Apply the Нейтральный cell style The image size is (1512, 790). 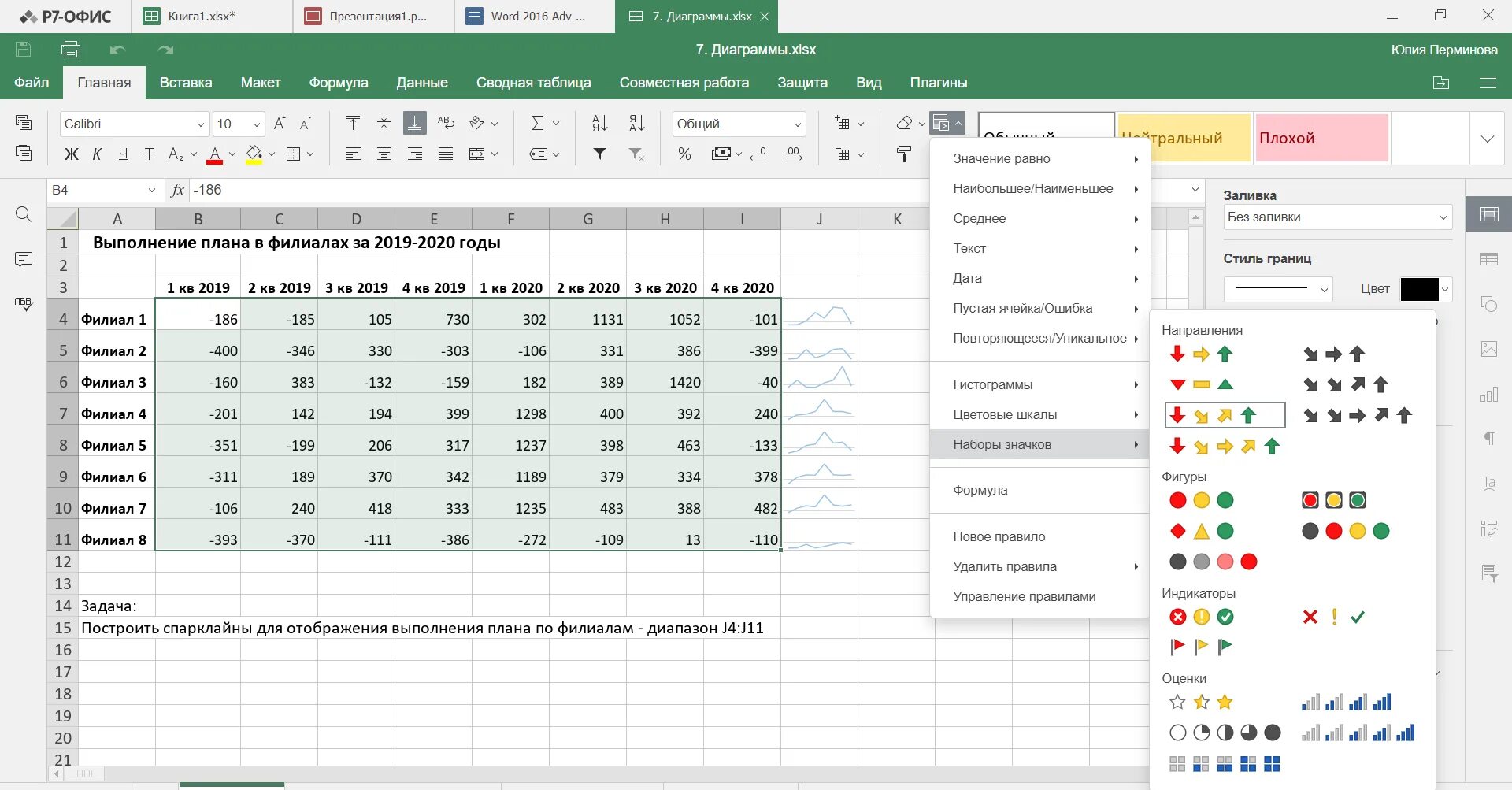tap(1184, 139)
